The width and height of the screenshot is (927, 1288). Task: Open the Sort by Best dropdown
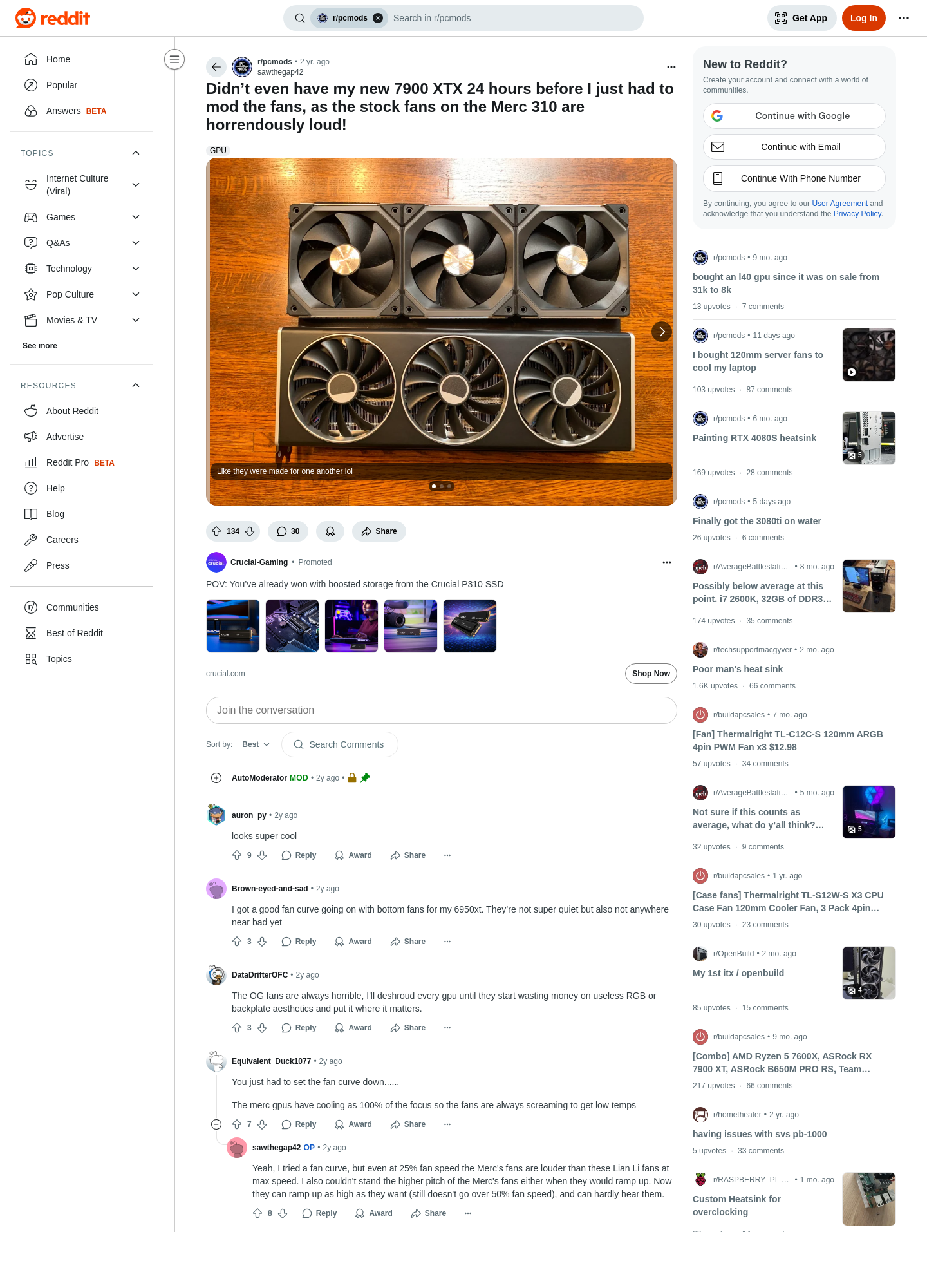(256, 744)
